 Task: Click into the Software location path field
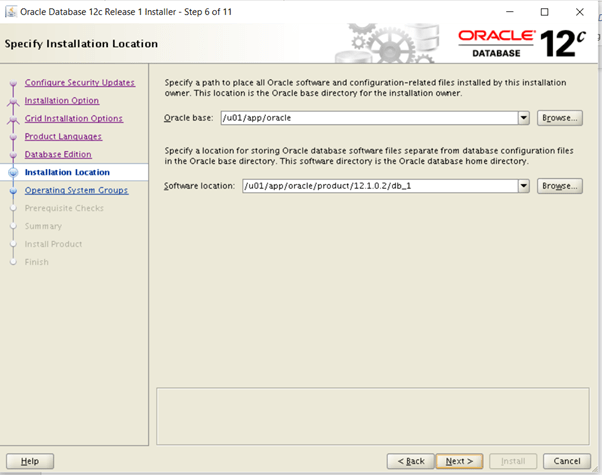378,186
